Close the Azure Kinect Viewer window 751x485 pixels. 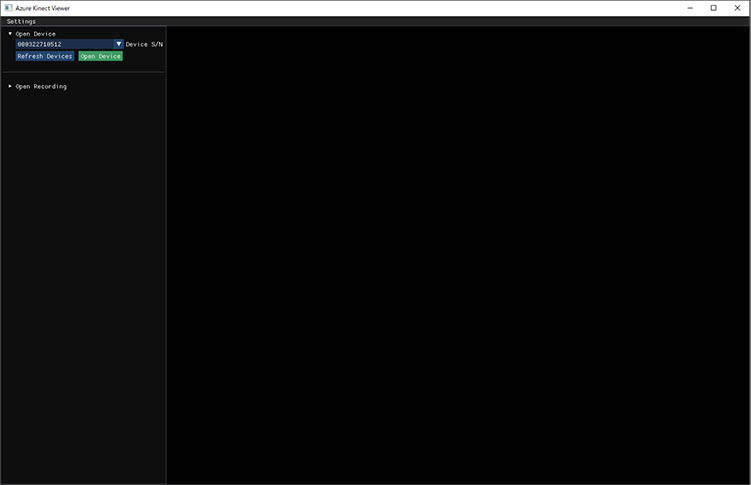(x=738, y=8)
